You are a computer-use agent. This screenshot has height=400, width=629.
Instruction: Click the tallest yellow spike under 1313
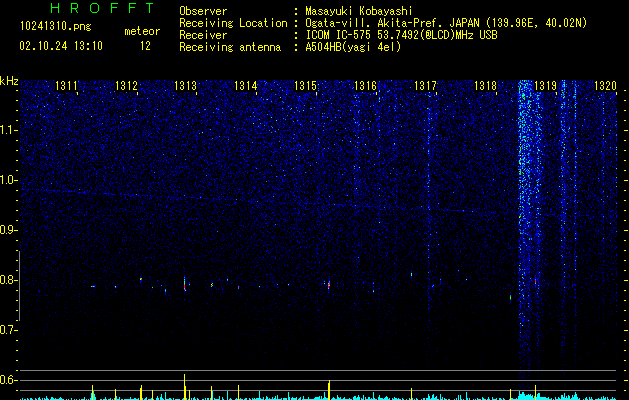point(185,387)
